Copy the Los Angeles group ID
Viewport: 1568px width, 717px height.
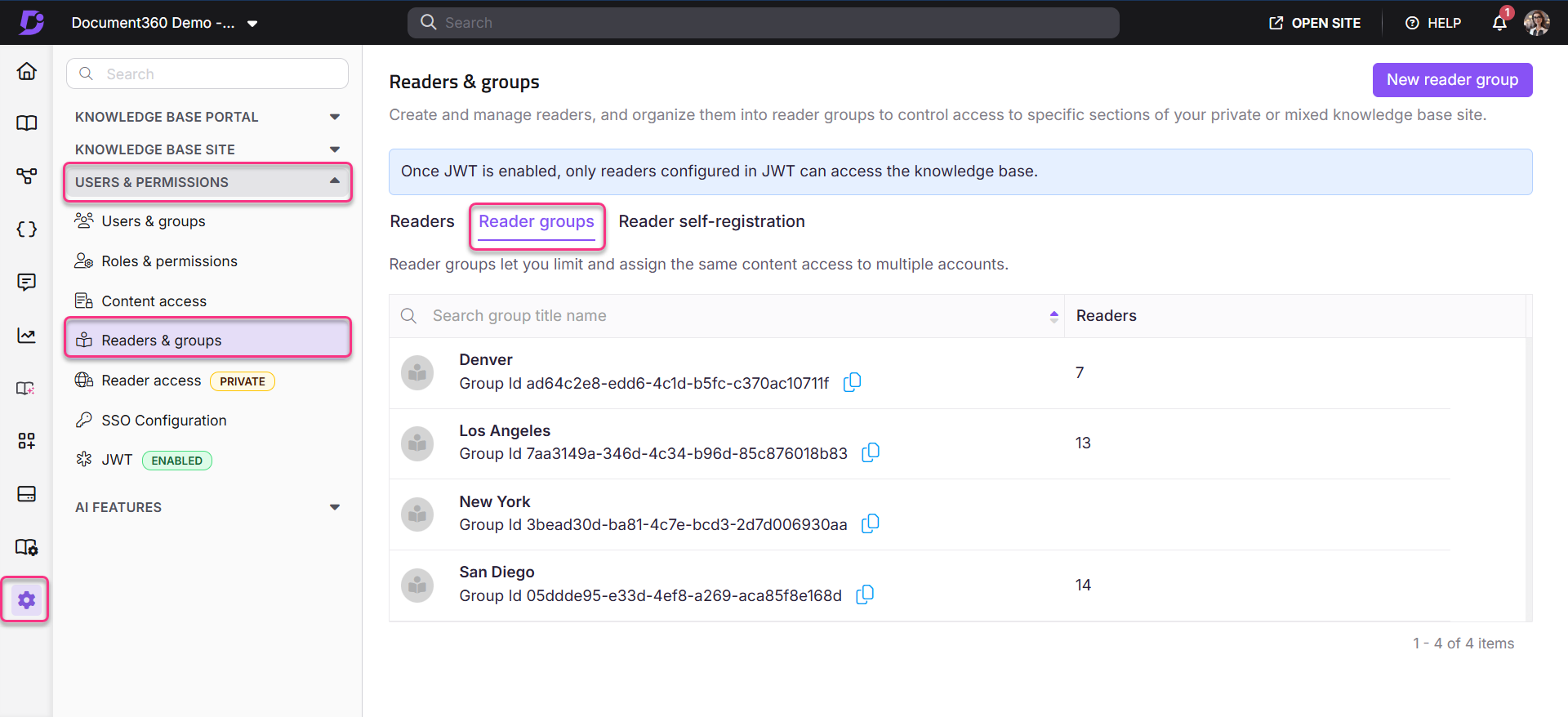click(x=871, y=452)
